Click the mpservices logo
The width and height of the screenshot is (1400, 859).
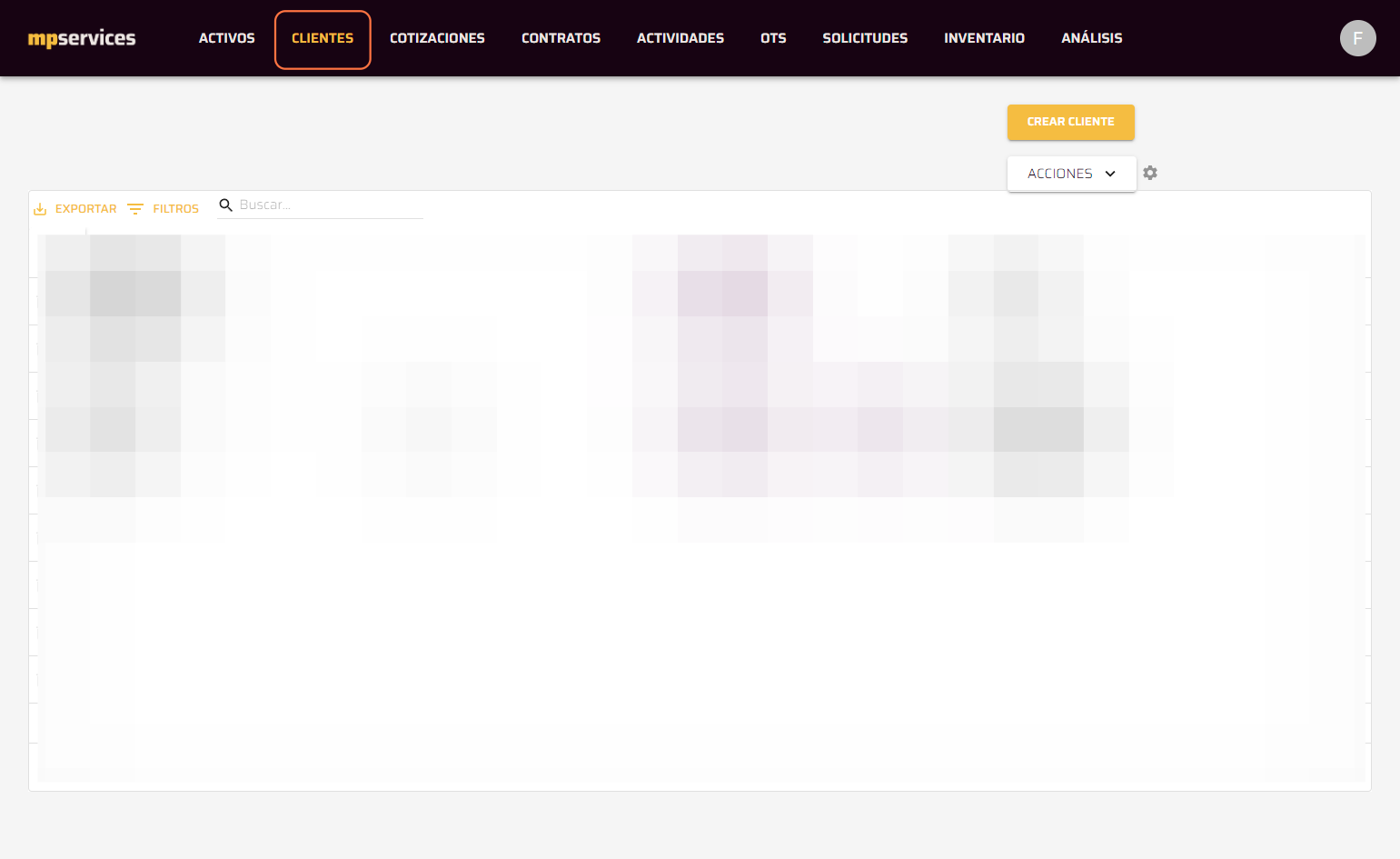[x=82, y=38]
